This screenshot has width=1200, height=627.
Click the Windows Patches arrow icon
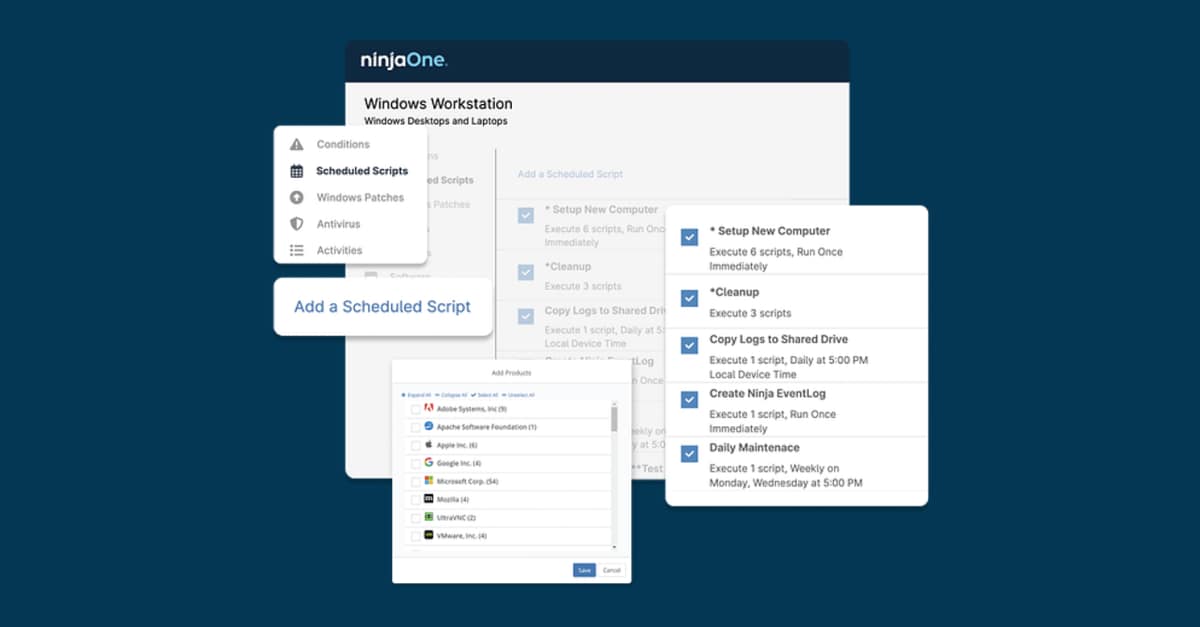pos(296,198)
